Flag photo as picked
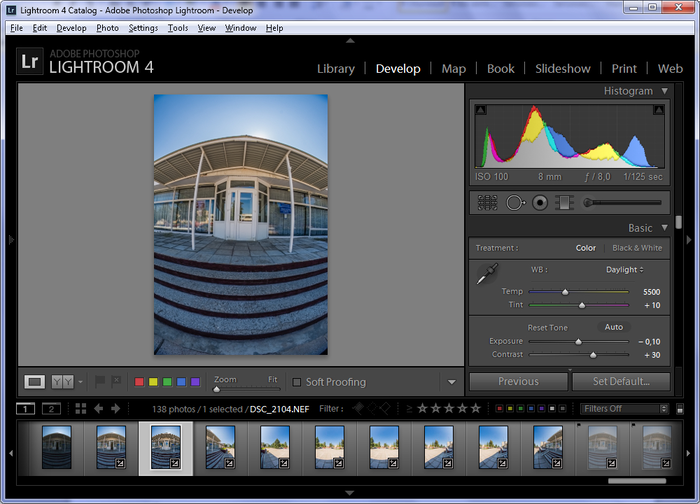 (100, 382)
